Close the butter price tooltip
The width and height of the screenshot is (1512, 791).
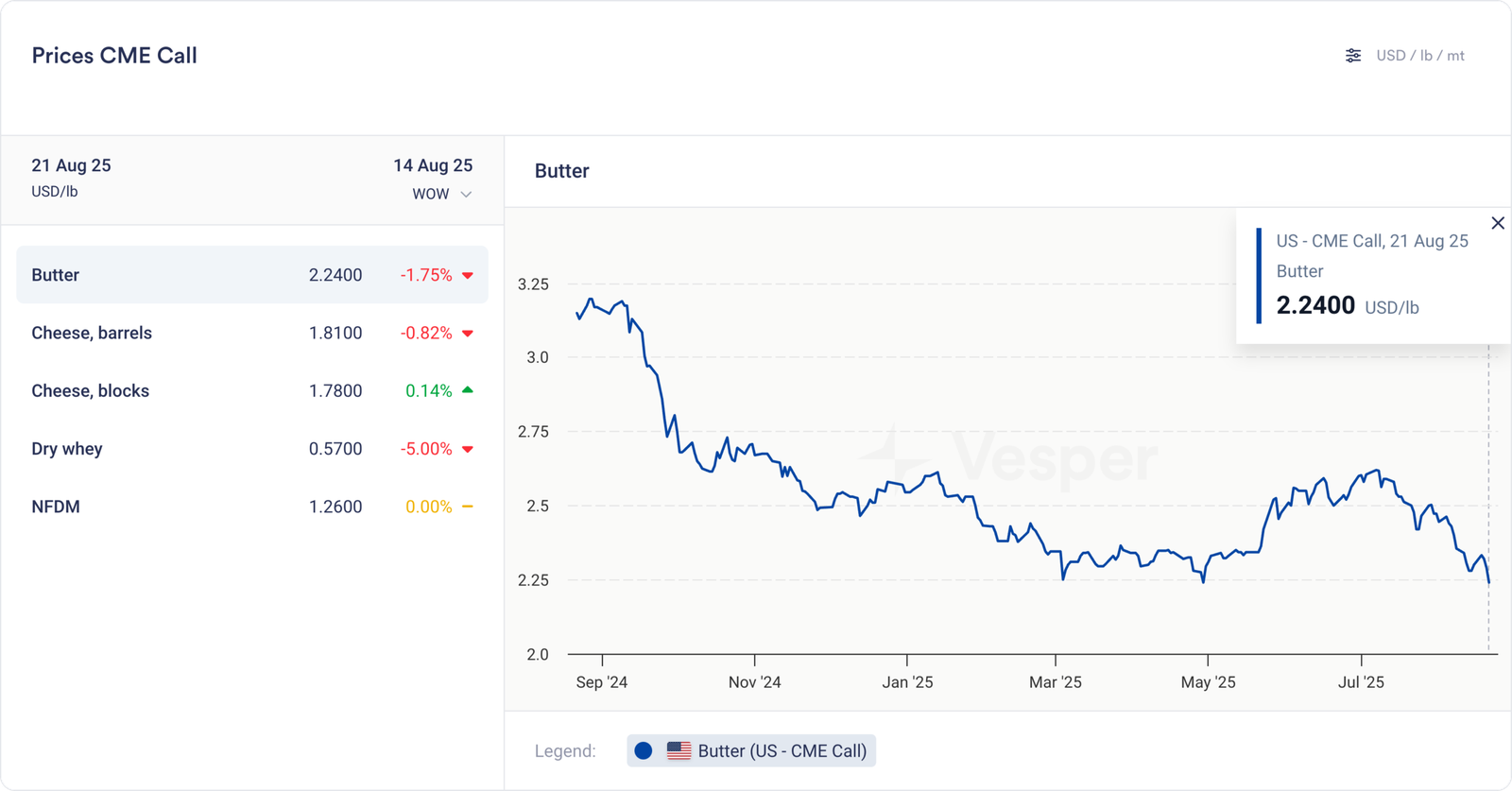tap(1497, 223)
